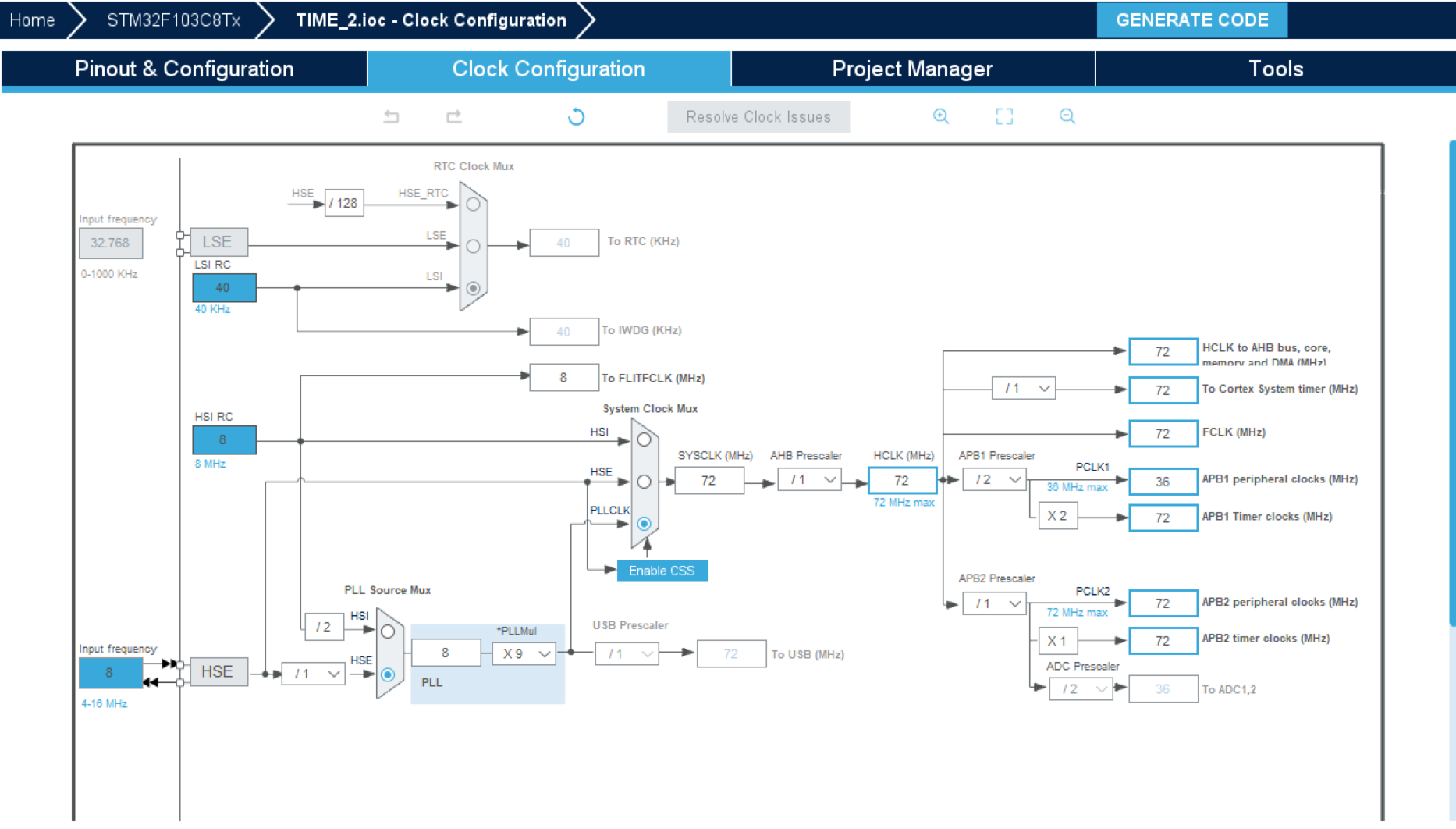Click the To FLITFCLK (MHz) value box
Image resolution: width=1456 pixels, height=829 pixels.
(564, 378)
